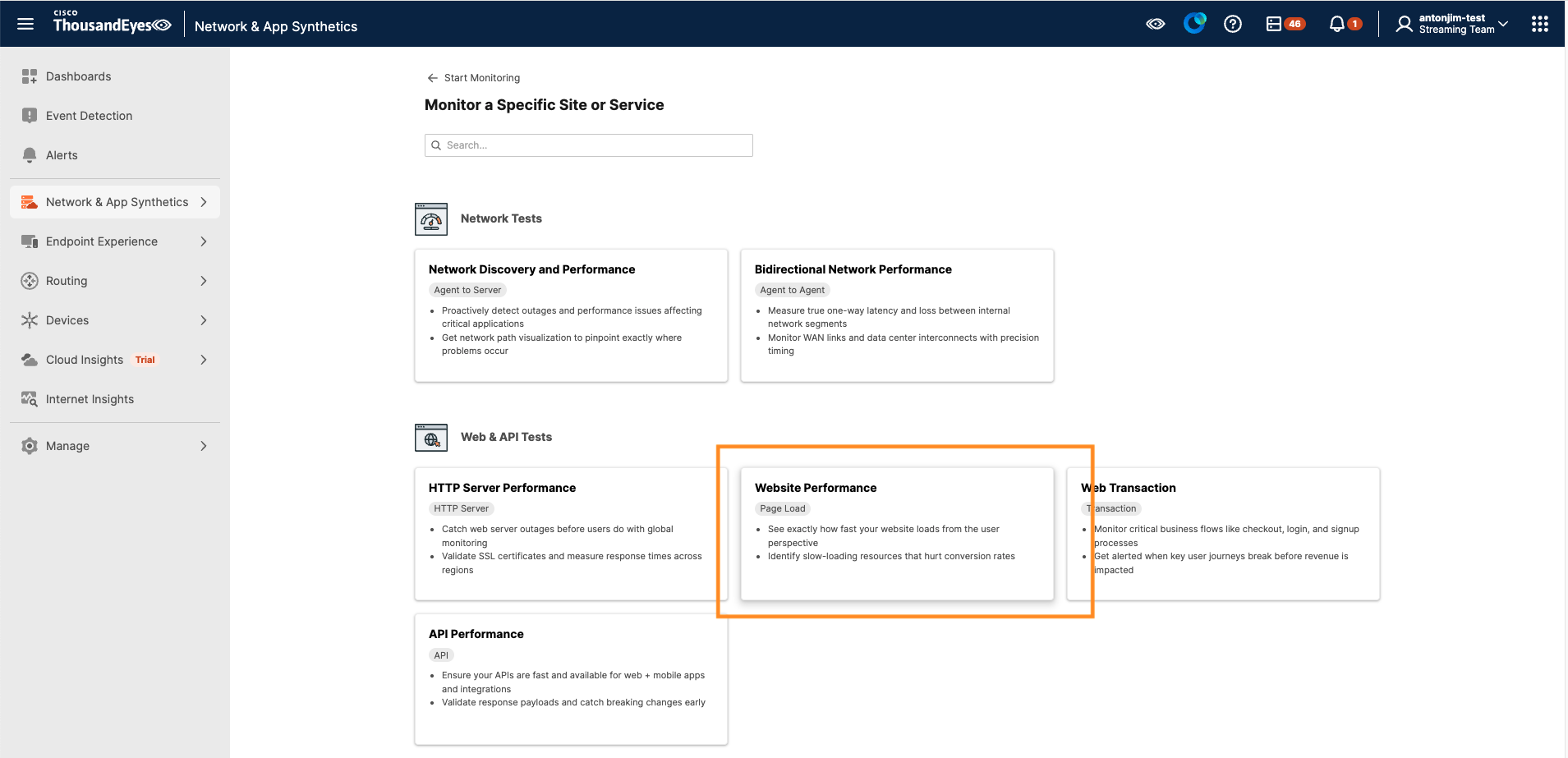Image resolution: width=1568 pixels, height=758 pixels.
Task: Choose Network Discovery and Performance card
Action: pyautogui.click(x=571, y=315)
